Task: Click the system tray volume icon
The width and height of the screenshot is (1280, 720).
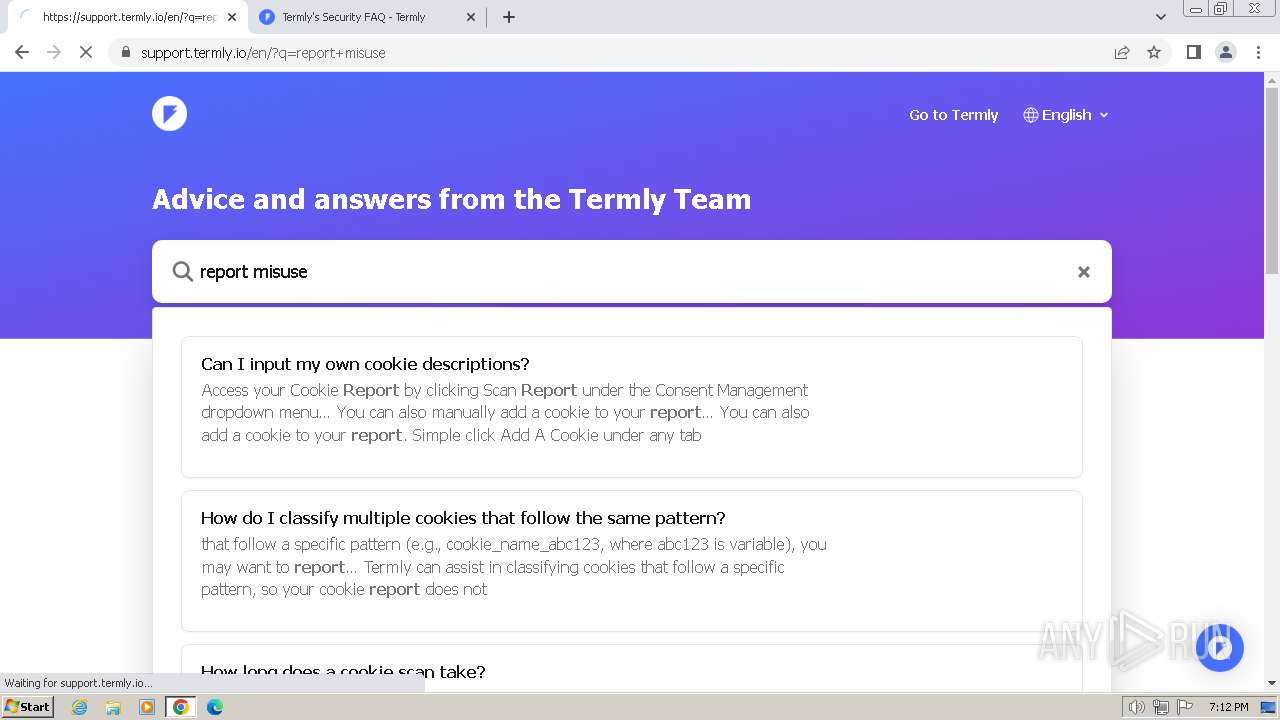Action: [1136, 707]
